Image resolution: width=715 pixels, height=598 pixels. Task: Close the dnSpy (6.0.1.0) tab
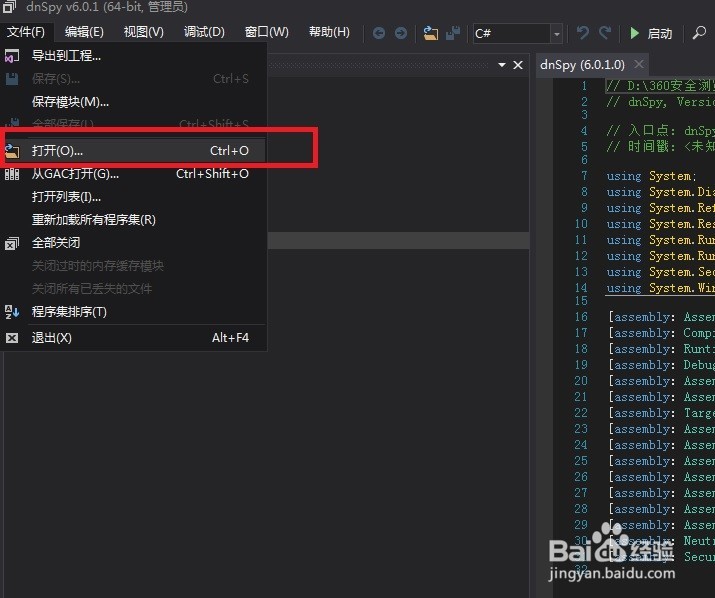point(639,64)
